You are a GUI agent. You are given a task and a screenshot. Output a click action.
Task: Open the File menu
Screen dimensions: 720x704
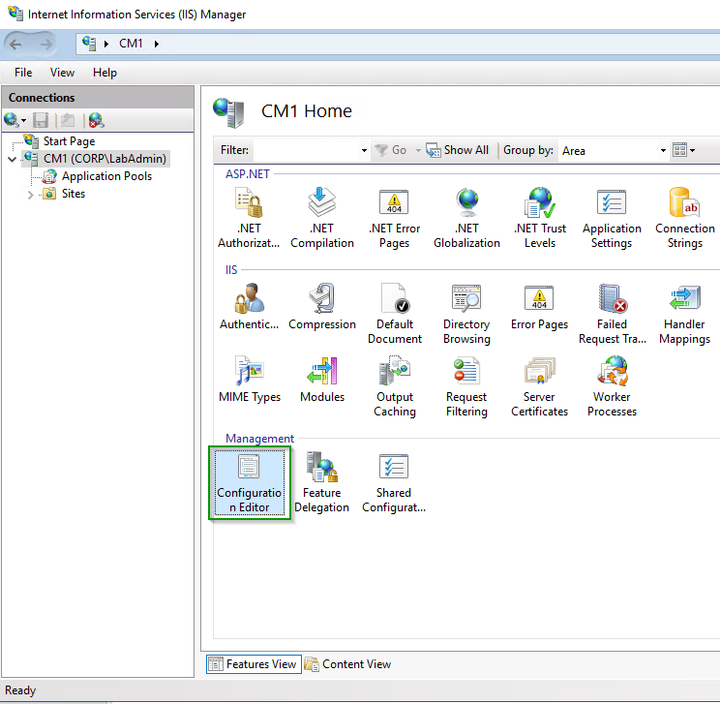coord(23,73)
